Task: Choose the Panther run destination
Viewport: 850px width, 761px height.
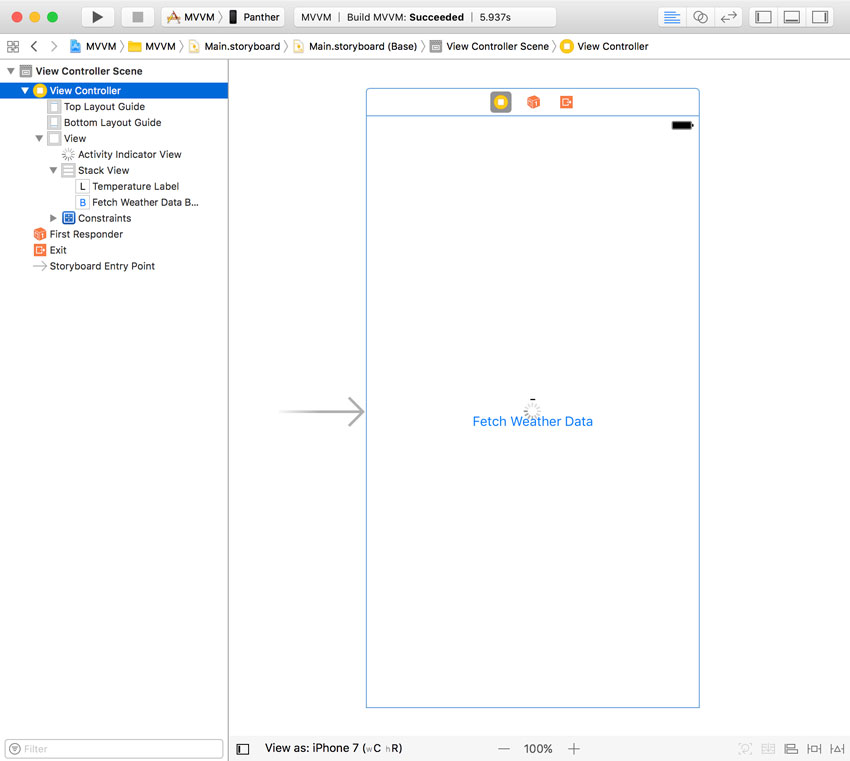Action: [x=255, y=17]
